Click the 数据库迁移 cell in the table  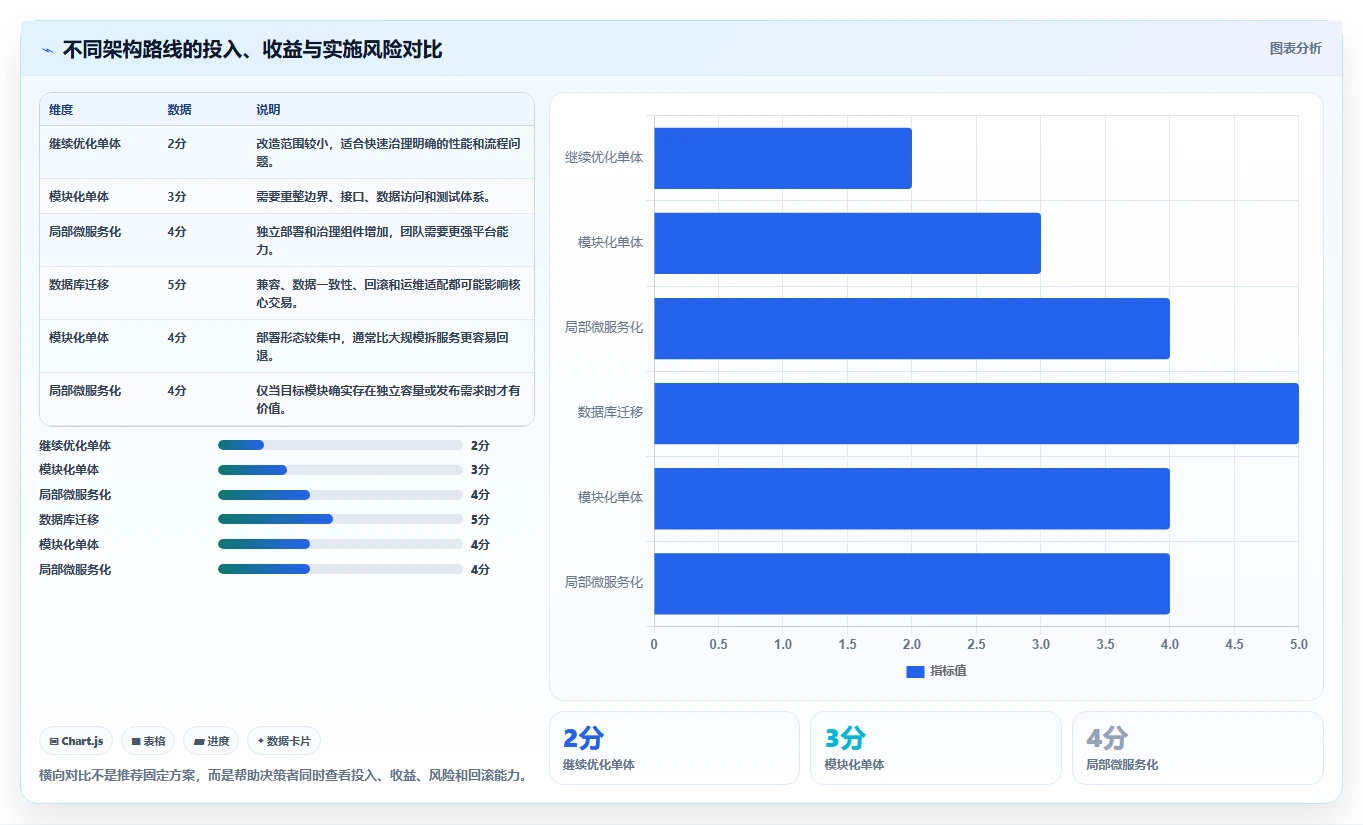(79, 285)
